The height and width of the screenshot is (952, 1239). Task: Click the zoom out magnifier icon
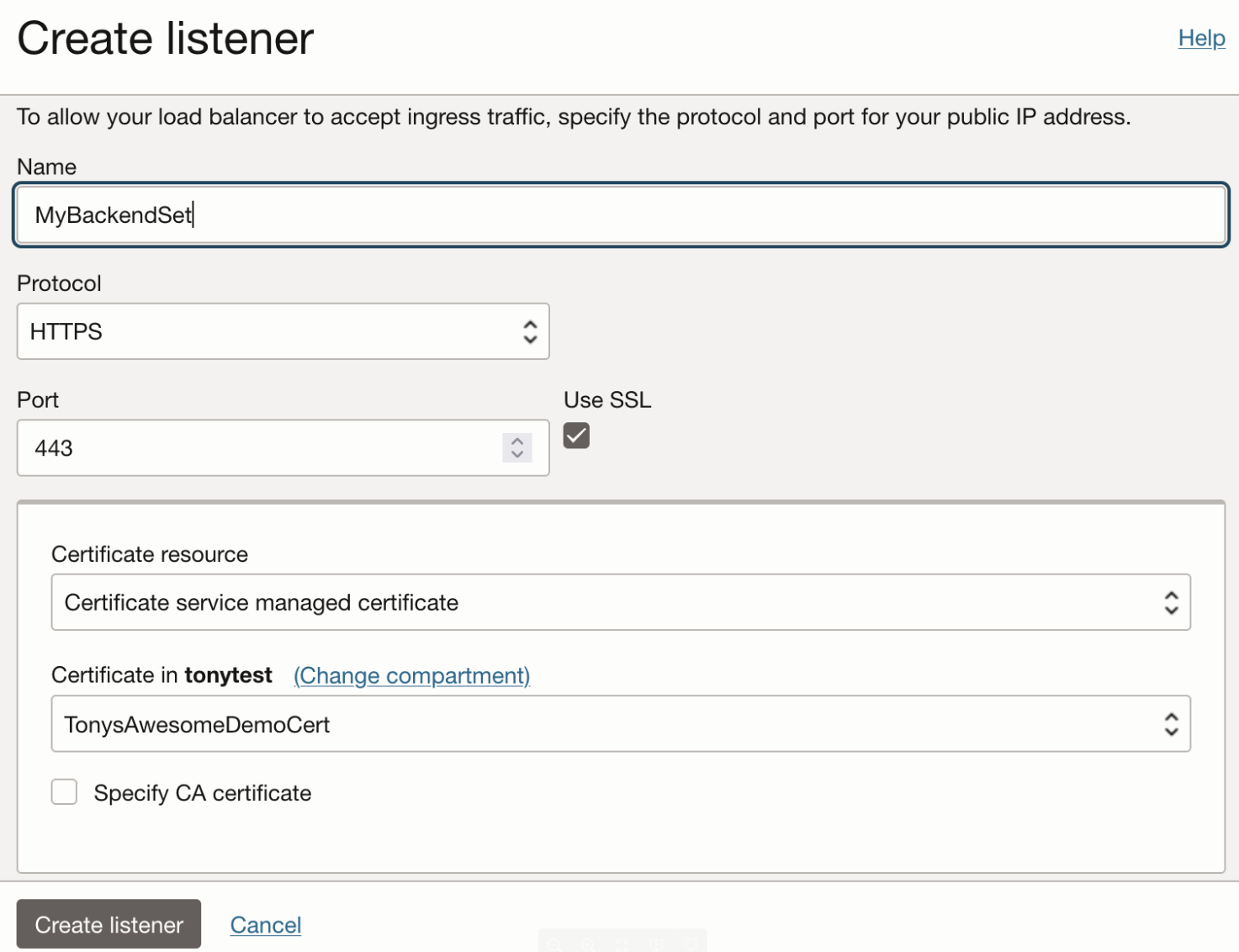tap(553, 945)
